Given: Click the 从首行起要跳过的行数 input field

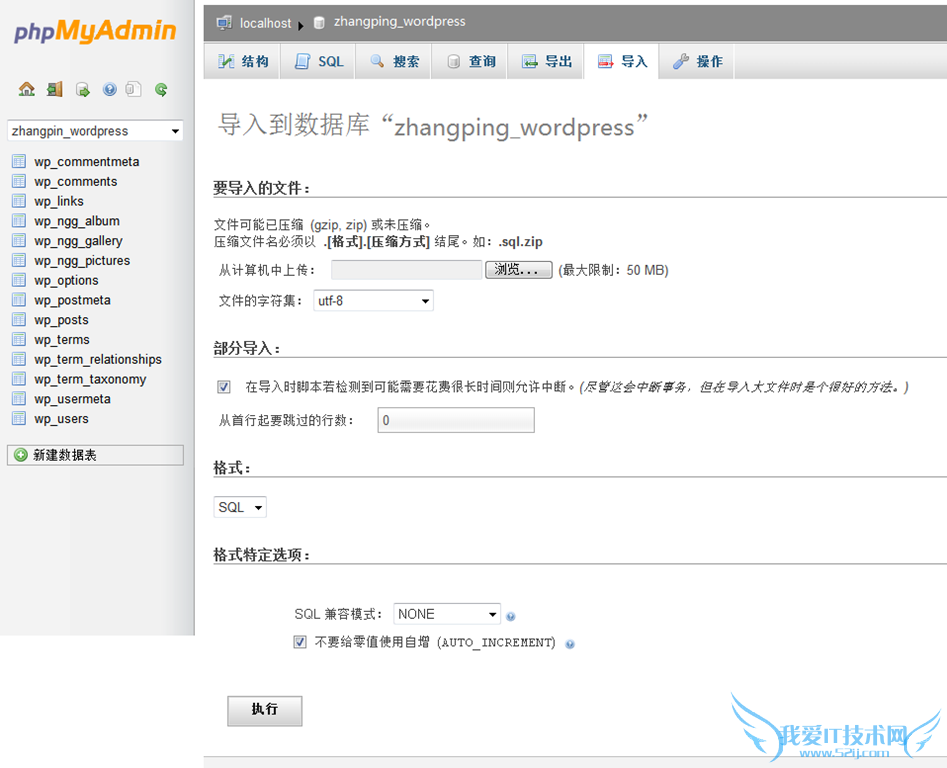Looking at the screenshot, I should 456,420.
